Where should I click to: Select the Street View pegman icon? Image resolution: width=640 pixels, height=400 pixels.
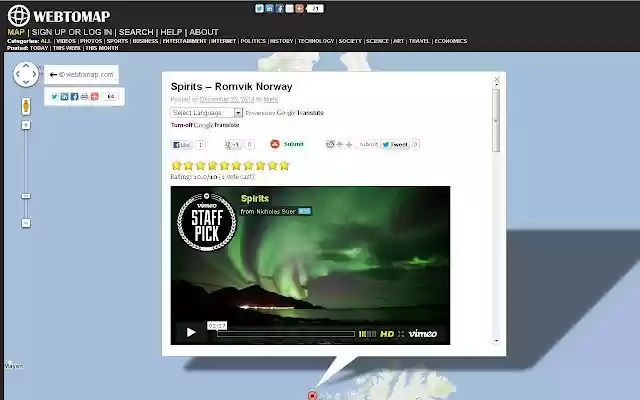click(x=26, y=106)
